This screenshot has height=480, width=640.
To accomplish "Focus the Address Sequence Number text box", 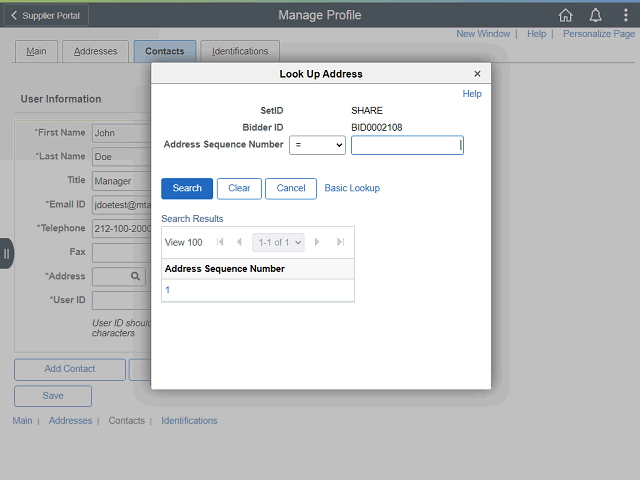I will click(x=407, y=145).
